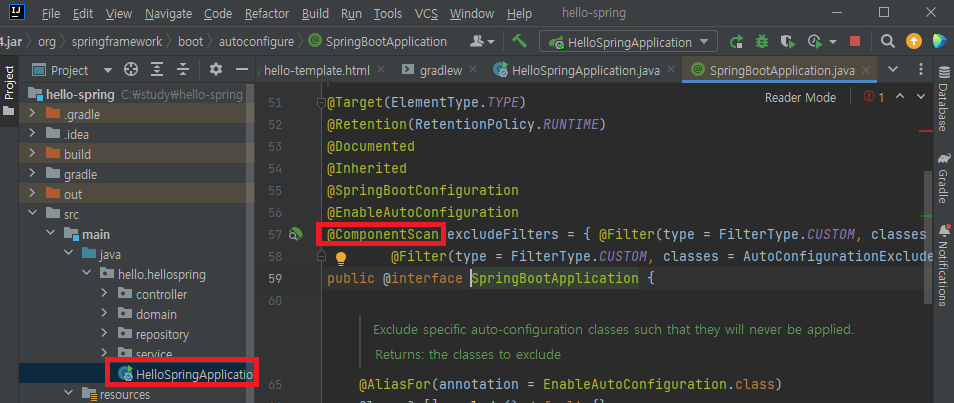
Task: Hide the Project tool window
Action: click(242, 70)
